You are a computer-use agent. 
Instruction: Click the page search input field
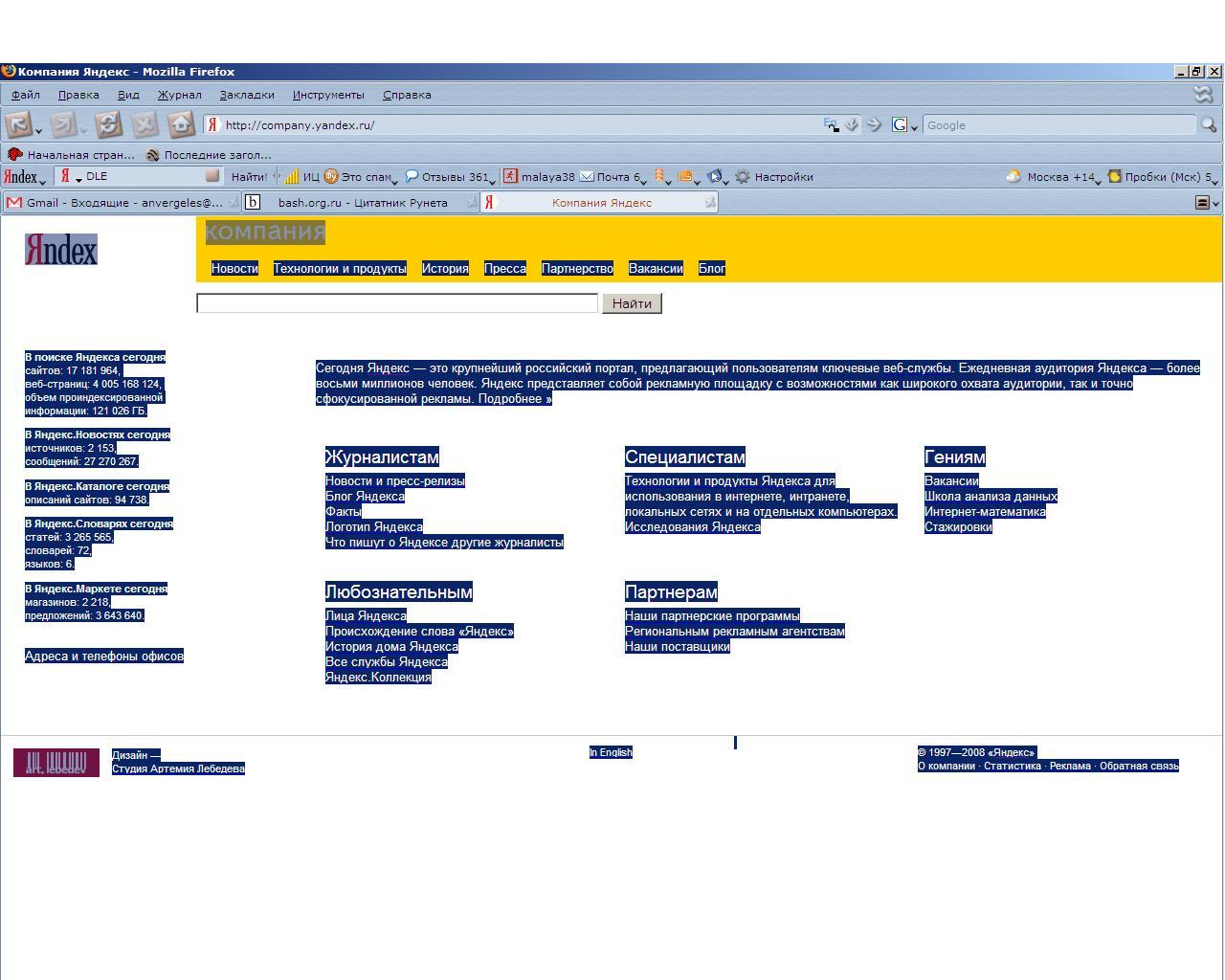pos(396,303)
